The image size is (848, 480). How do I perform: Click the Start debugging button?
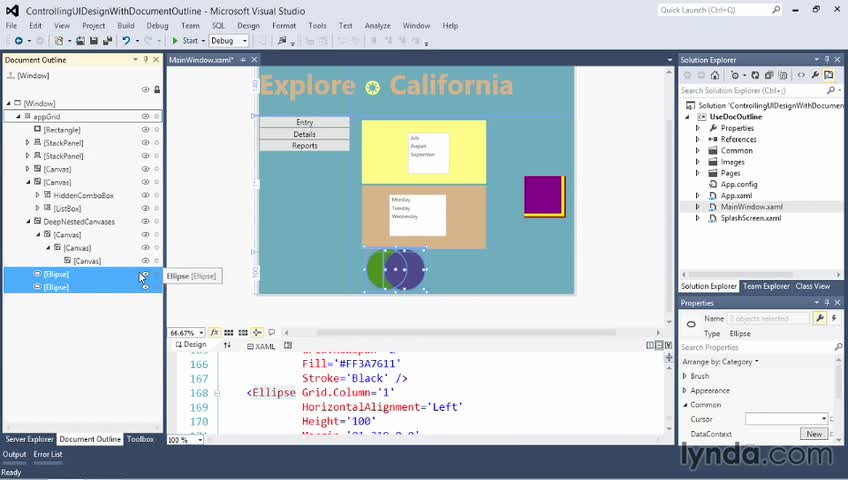[185, 41]
